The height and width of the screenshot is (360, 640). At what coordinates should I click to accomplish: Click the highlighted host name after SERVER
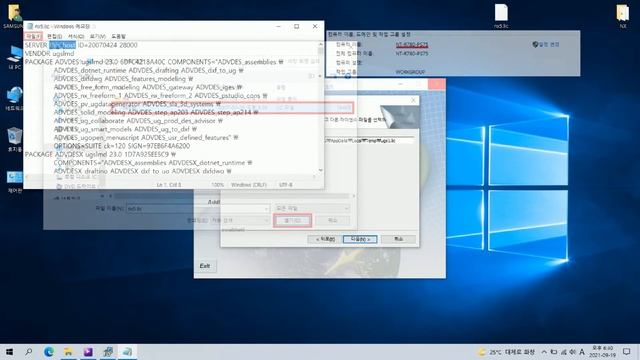pos(62,45)
